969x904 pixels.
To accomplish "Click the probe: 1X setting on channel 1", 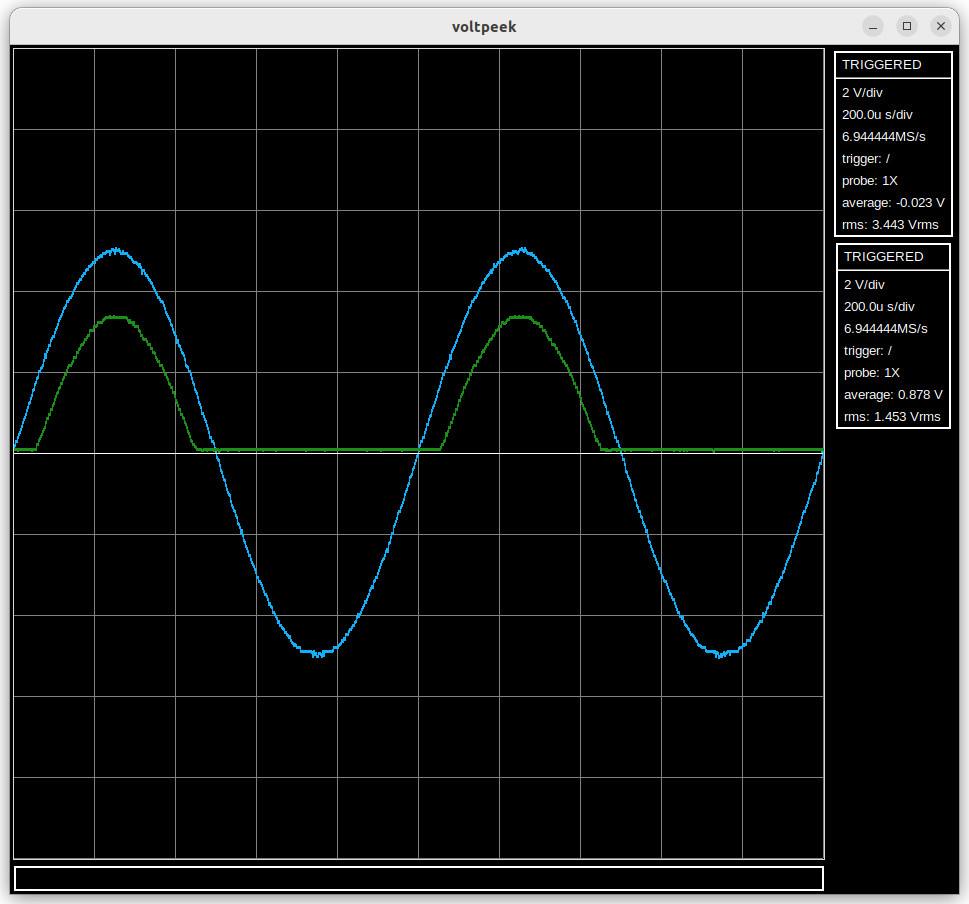I will point(867,180).
